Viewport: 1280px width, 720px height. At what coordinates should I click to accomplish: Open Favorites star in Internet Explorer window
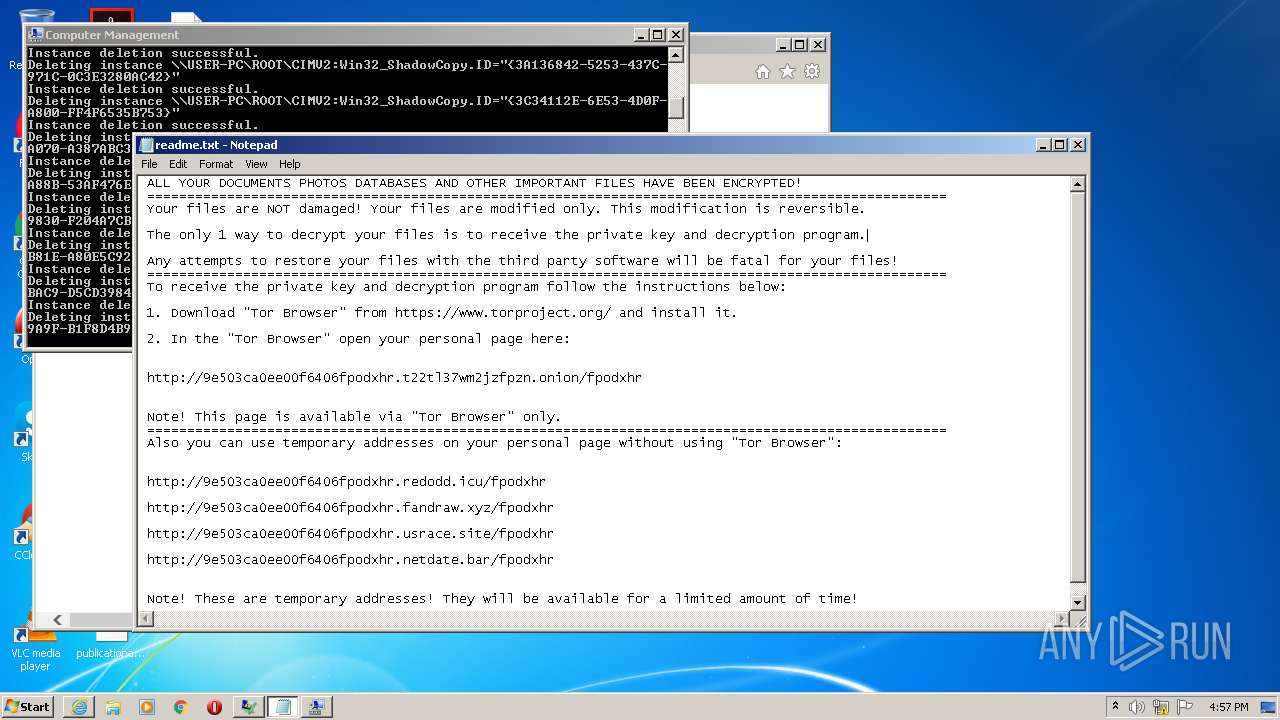[x=787, y=72]
